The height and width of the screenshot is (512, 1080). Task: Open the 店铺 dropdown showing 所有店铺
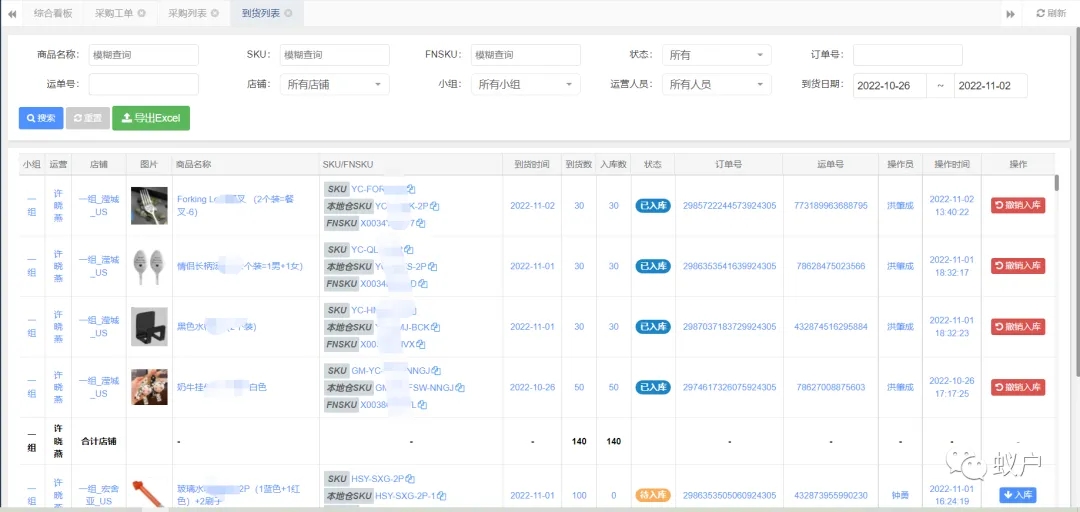pos(335,85)
